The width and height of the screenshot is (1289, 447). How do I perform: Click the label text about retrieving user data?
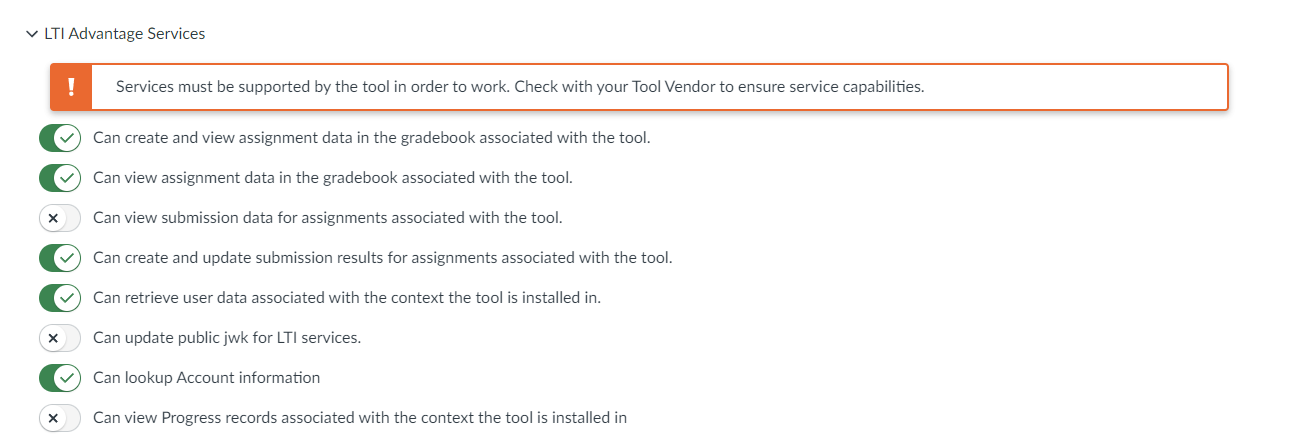point(347,298)
